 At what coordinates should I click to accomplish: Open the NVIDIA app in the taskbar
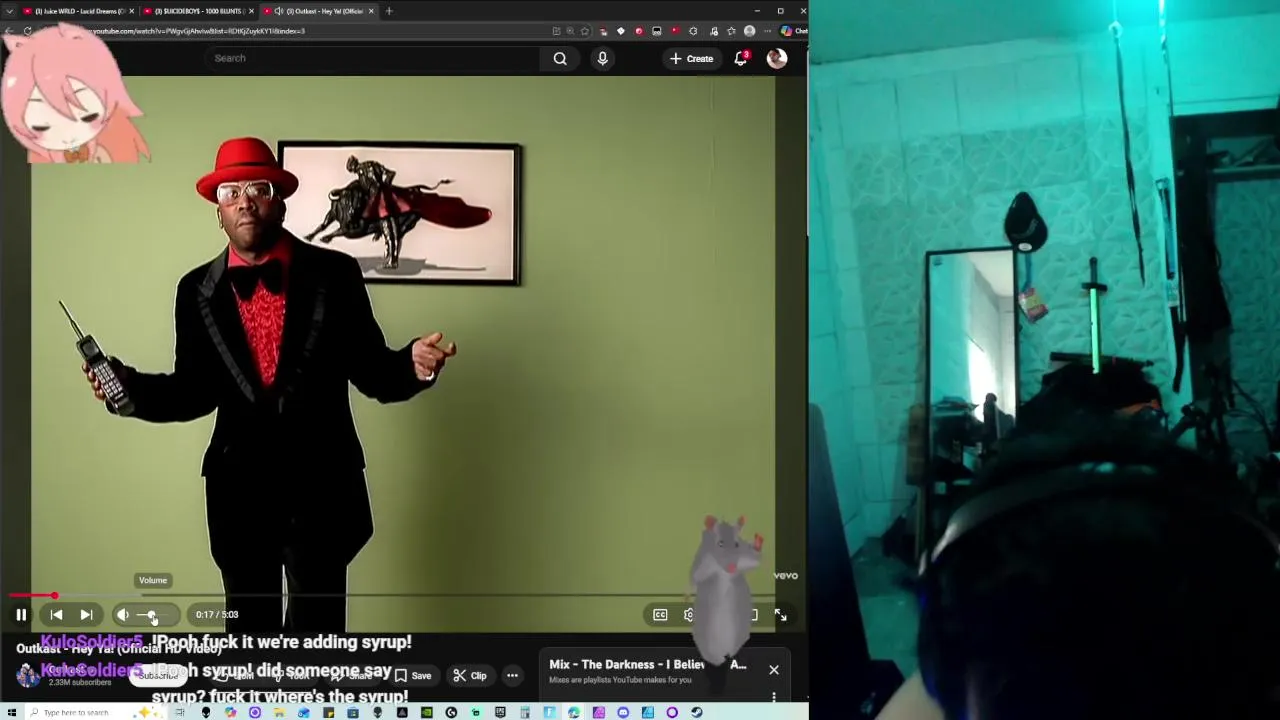pos(427,712)
